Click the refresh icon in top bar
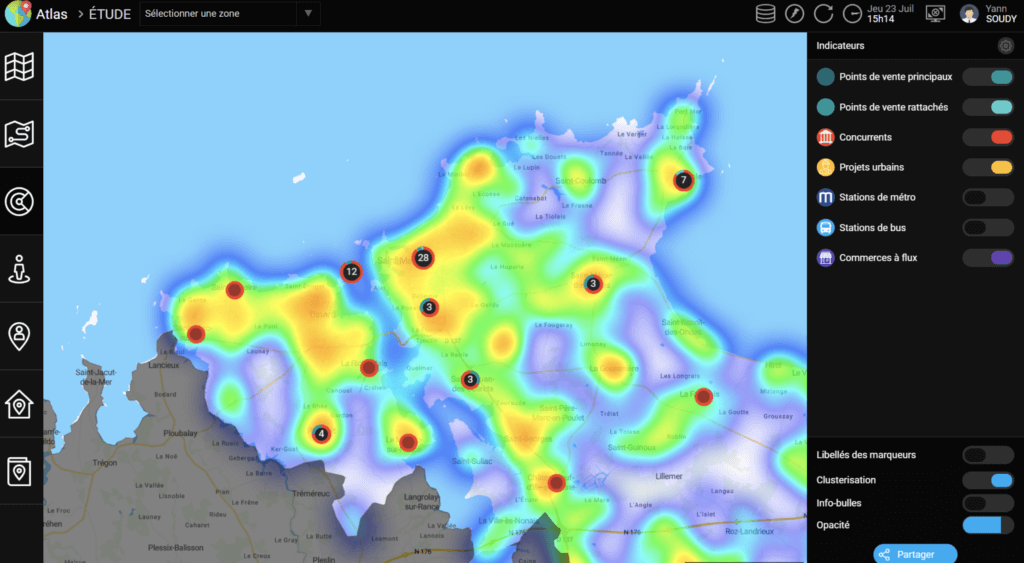Image resolution: width=1024 pixels, height=563 pixels. 823,13
